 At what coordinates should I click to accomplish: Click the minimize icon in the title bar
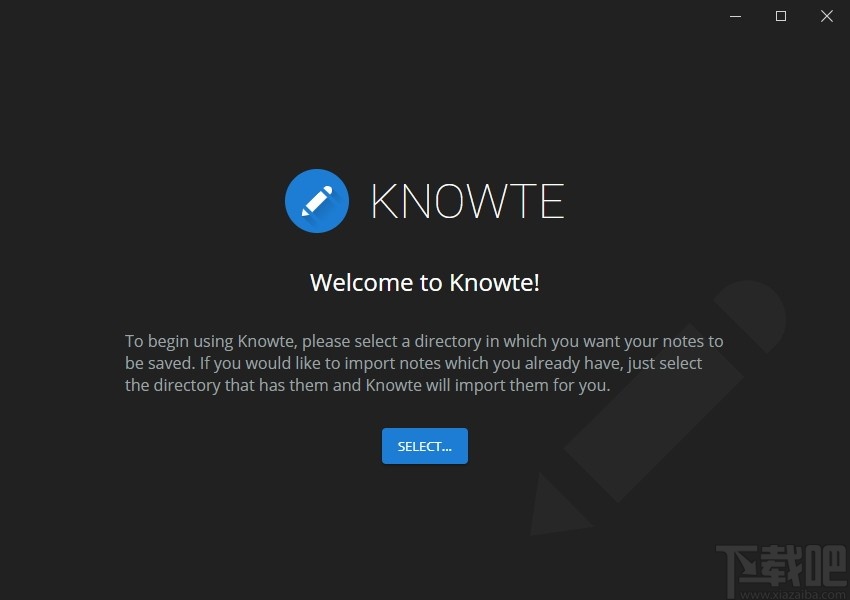coord(735,16)
